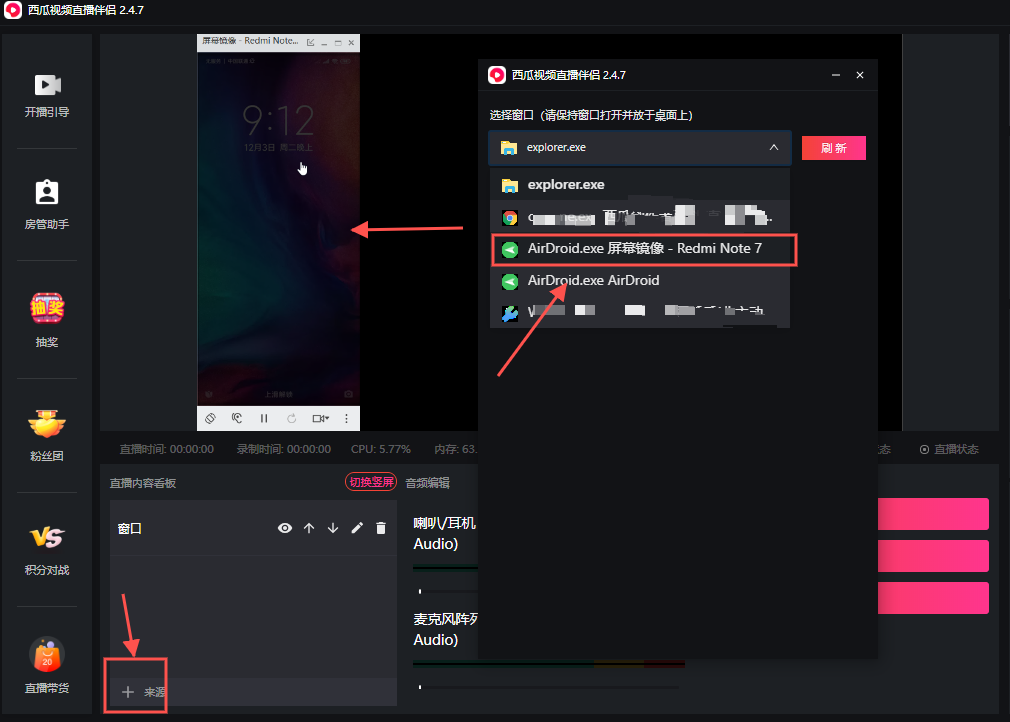Click the CPU: 5.77% status text
Viewport: 1010px width, 722px height.
pos(381,449)
